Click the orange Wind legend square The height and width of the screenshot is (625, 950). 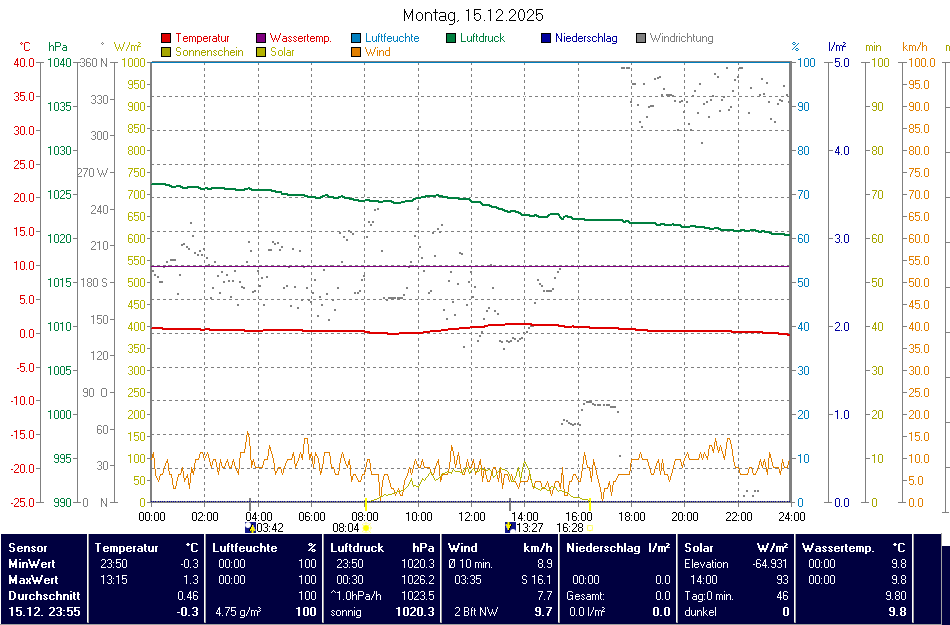click(x=357, y=52)
